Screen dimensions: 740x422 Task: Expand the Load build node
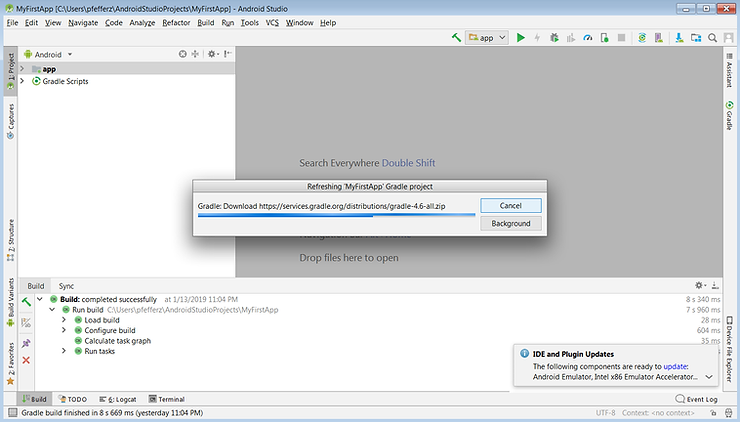point(64,320)
